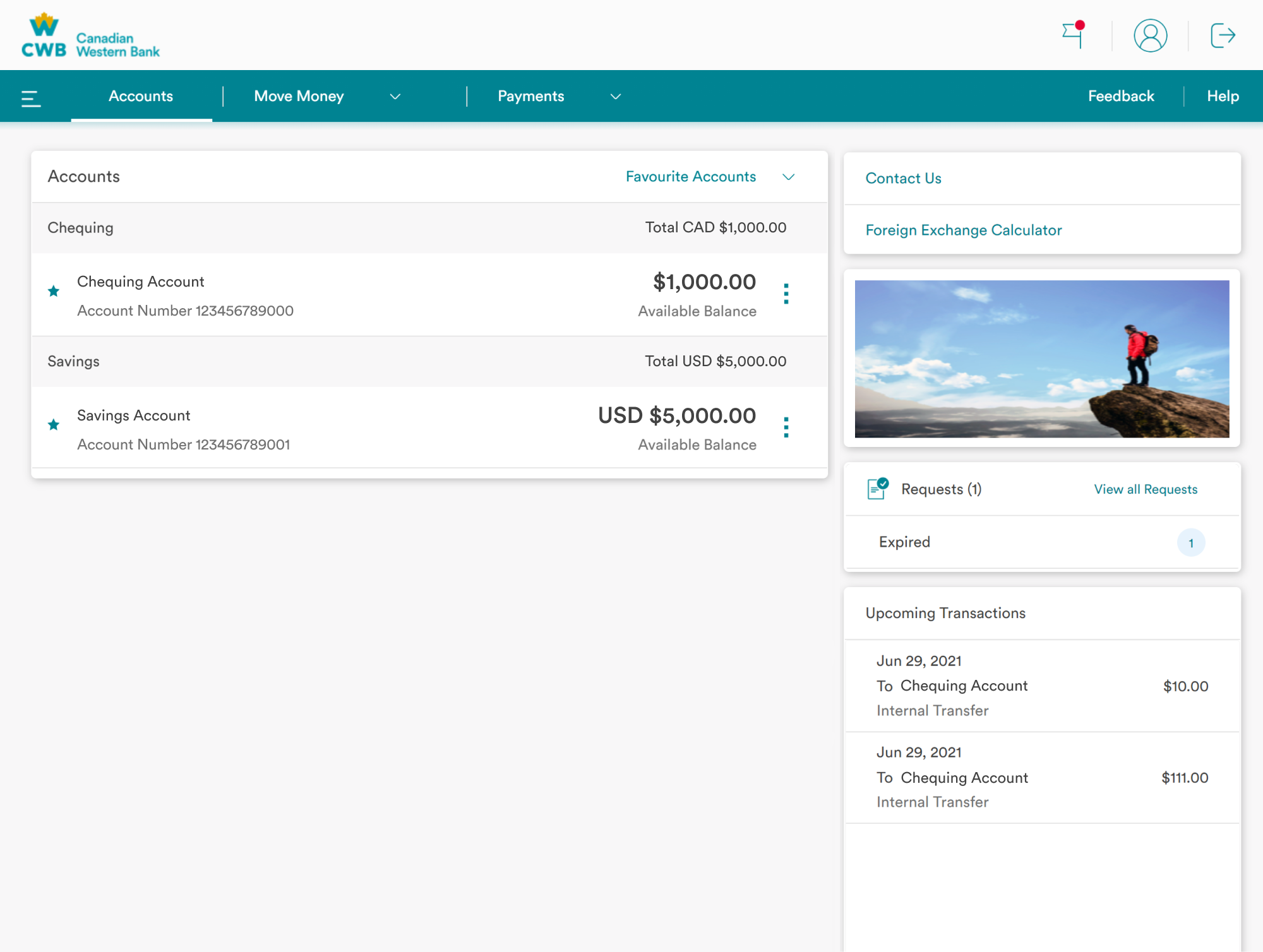
Task: Open the Feedback menu item
Action: (1120, 96)
